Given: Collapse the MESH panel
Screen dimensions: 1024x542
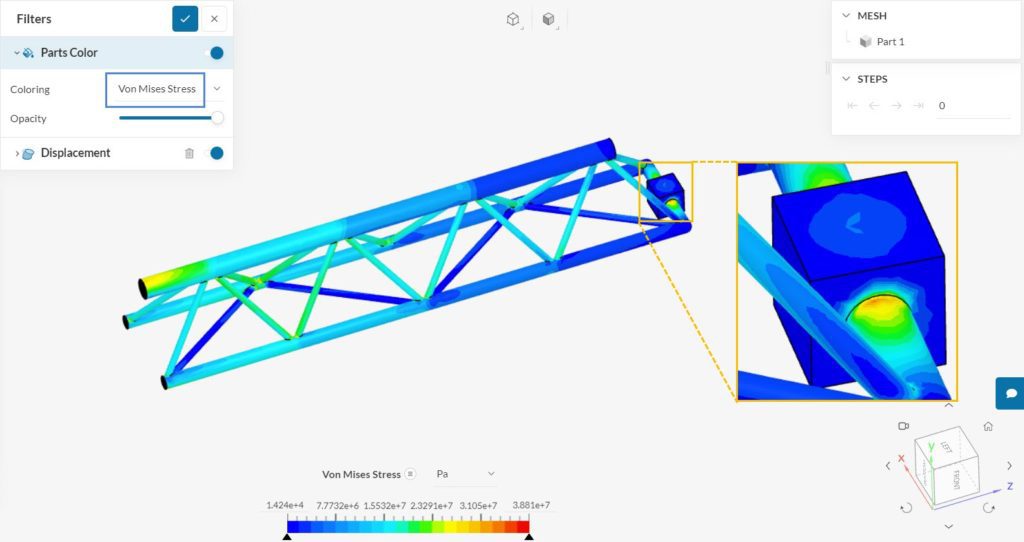Looking at the screenshot, I should 846,16.
